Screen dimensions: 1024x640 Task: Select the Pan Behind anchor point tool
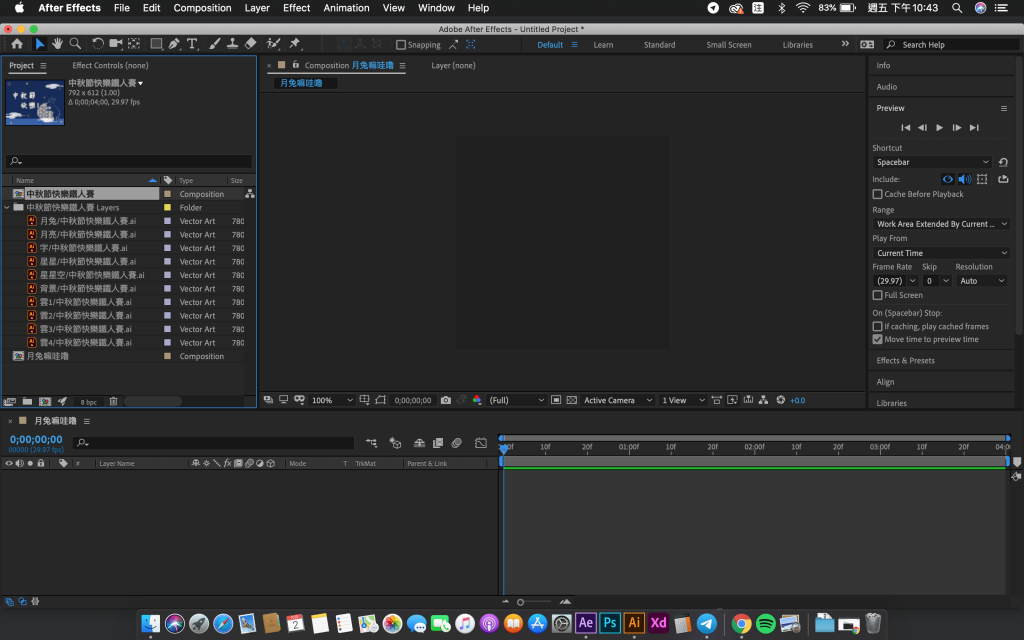click(x=134, y=44)
